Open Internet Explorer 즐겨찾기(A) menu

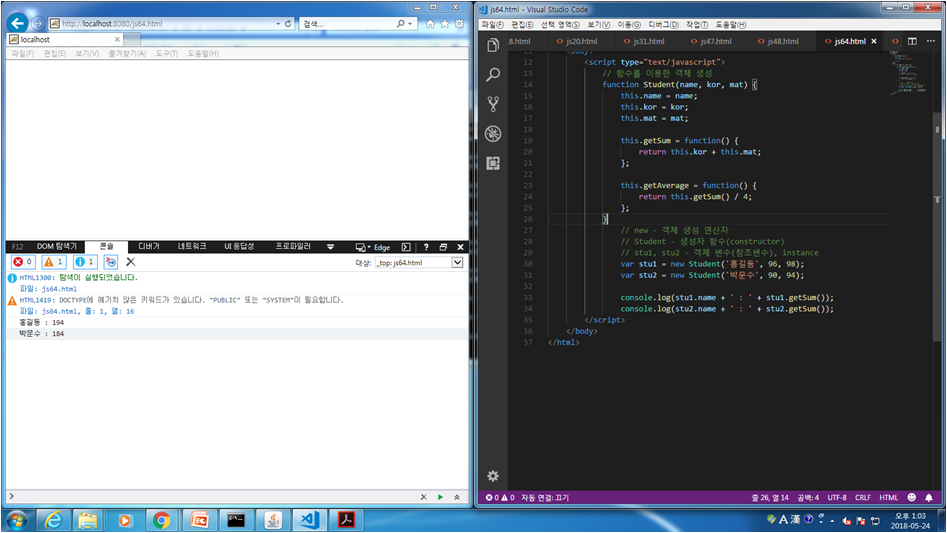click(127, 53)
